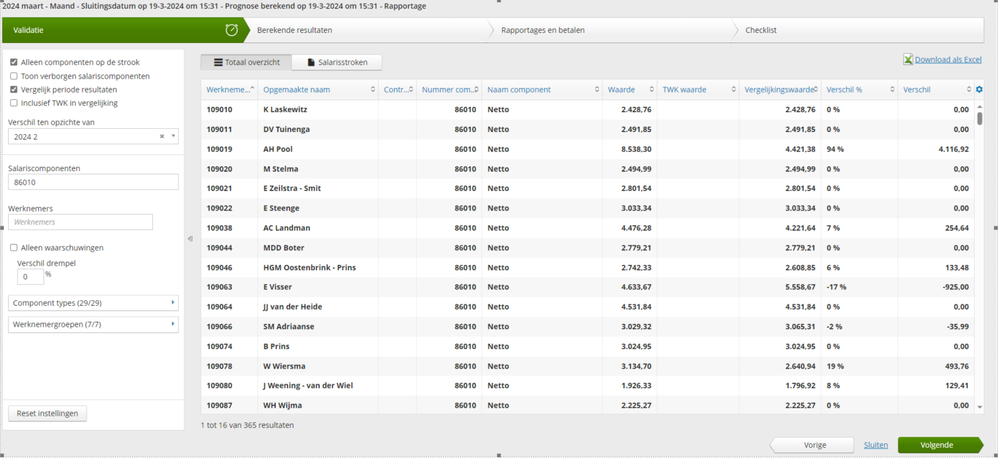The image size is (998, 464).
Task: Sort by Verschil % column arrows
Action: (x=892, y=90)
